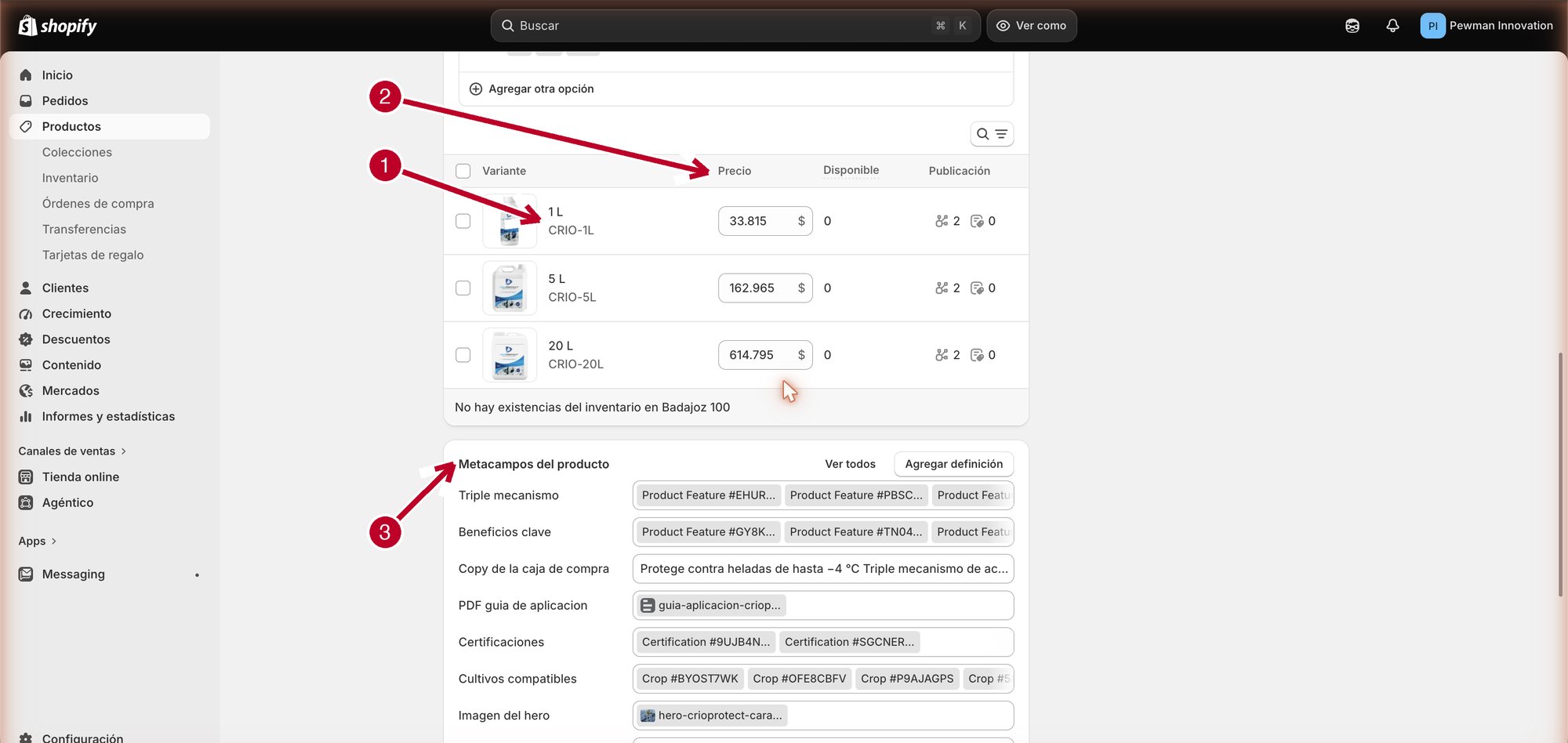1568x743 pixels.
Task: Click the plus icon for Agregar otra opción
Action: [476, 89]
